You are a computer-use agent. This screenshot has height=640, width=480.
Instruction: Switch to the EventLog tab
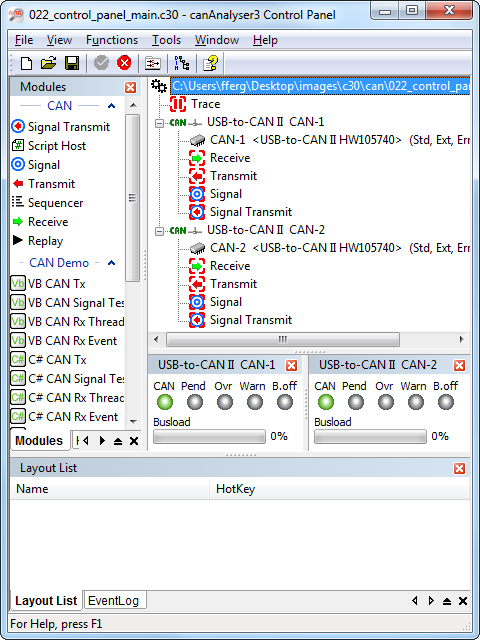[113, 601]
